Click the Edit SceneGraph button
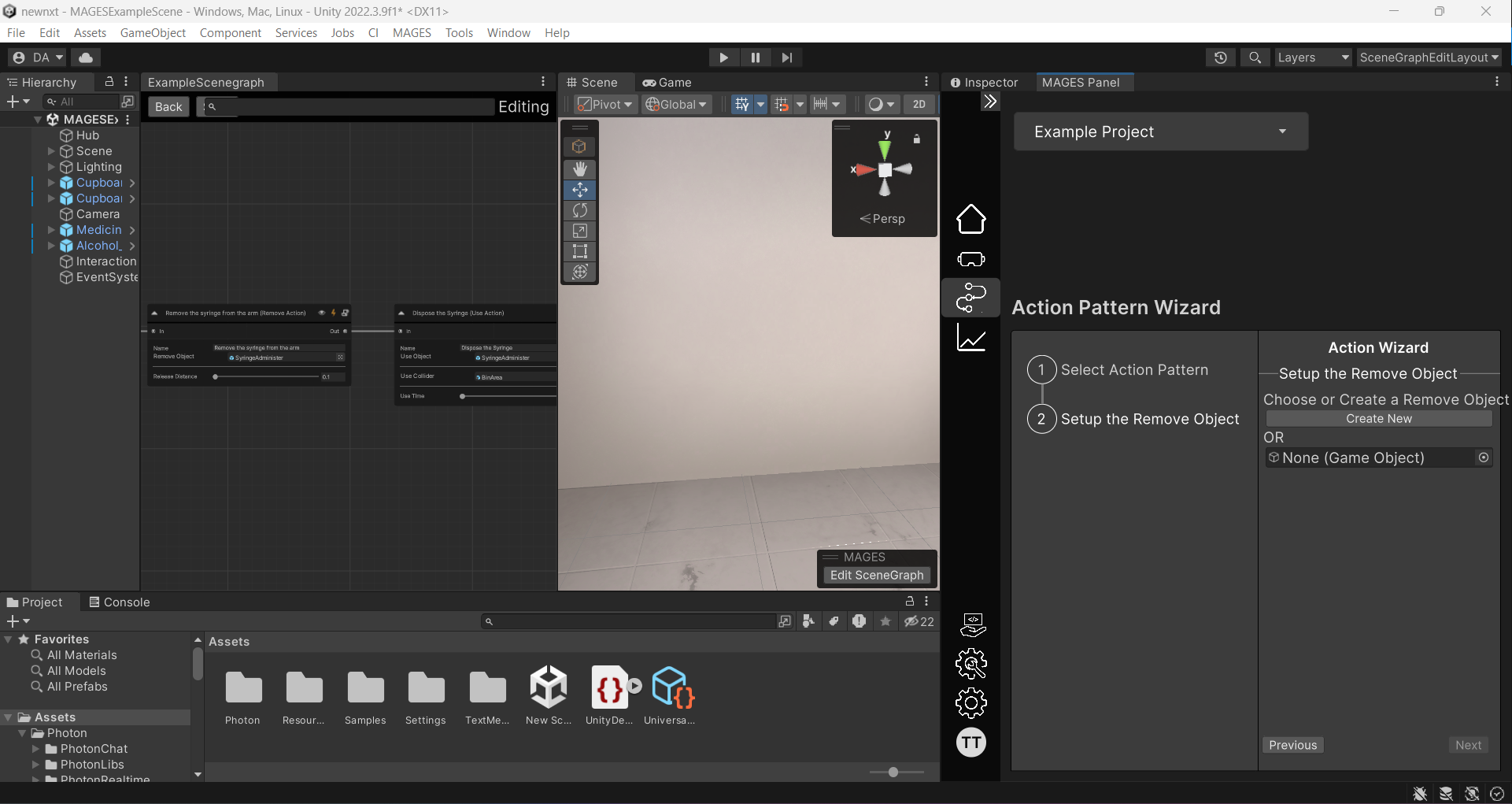Image resolution: width=1512 pixels, height=804 pixels. pos(877,575)
